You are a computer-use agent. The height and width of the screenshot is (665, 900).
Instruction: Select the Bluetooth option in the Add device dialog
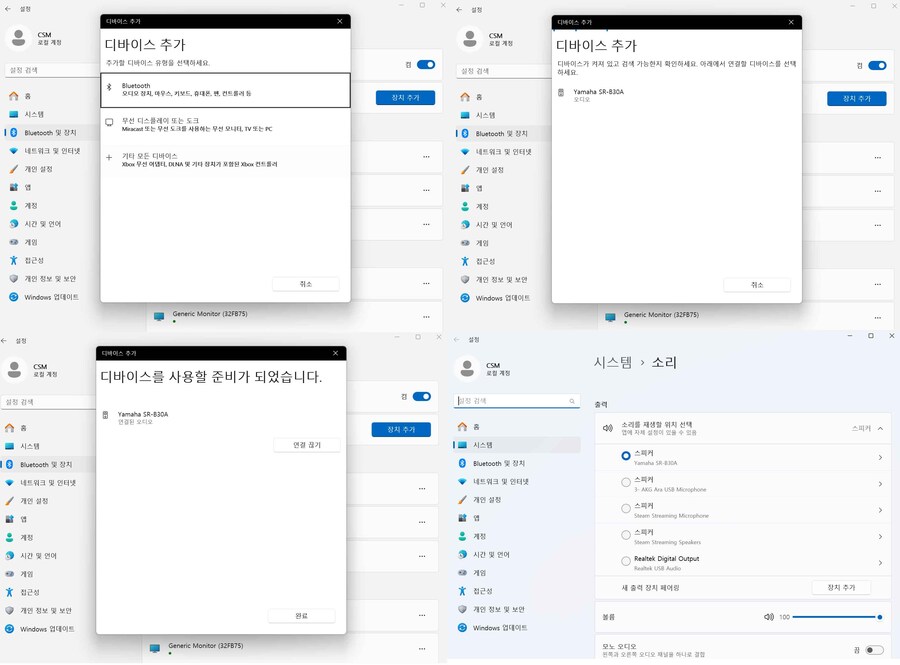(x=224, y=90)
